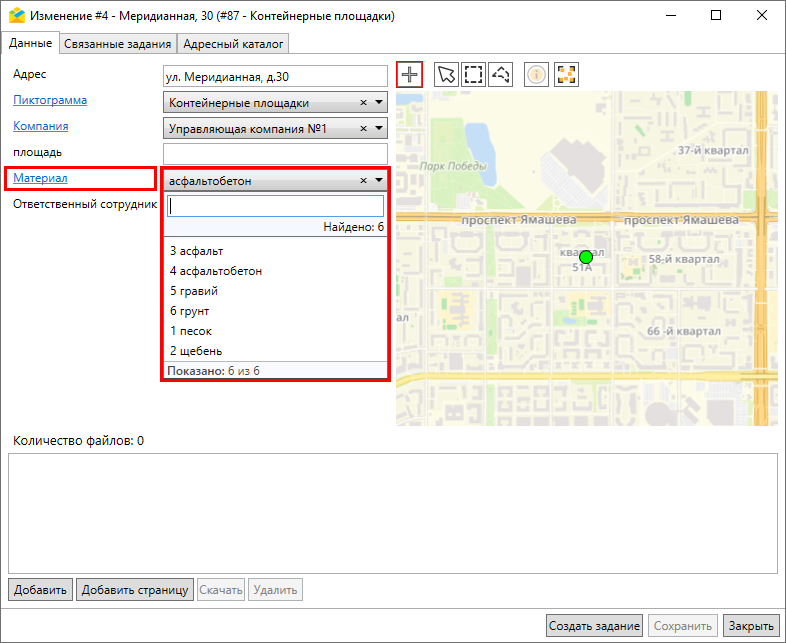Click the object info icon
The width and height of the screenshot is (786, 643).
[537, 75]
